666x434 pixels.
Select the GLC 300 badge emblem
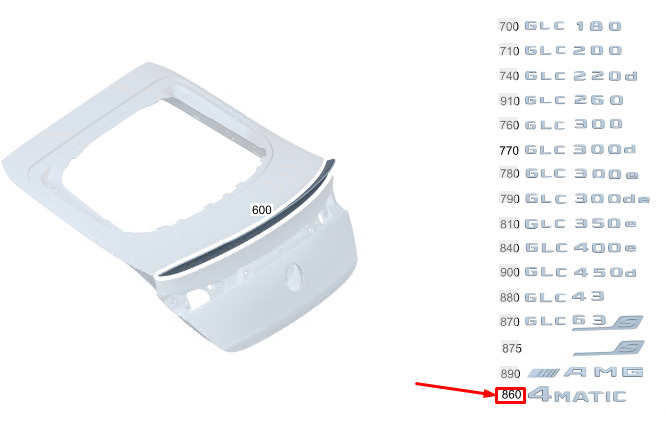[x=573, y=124]
